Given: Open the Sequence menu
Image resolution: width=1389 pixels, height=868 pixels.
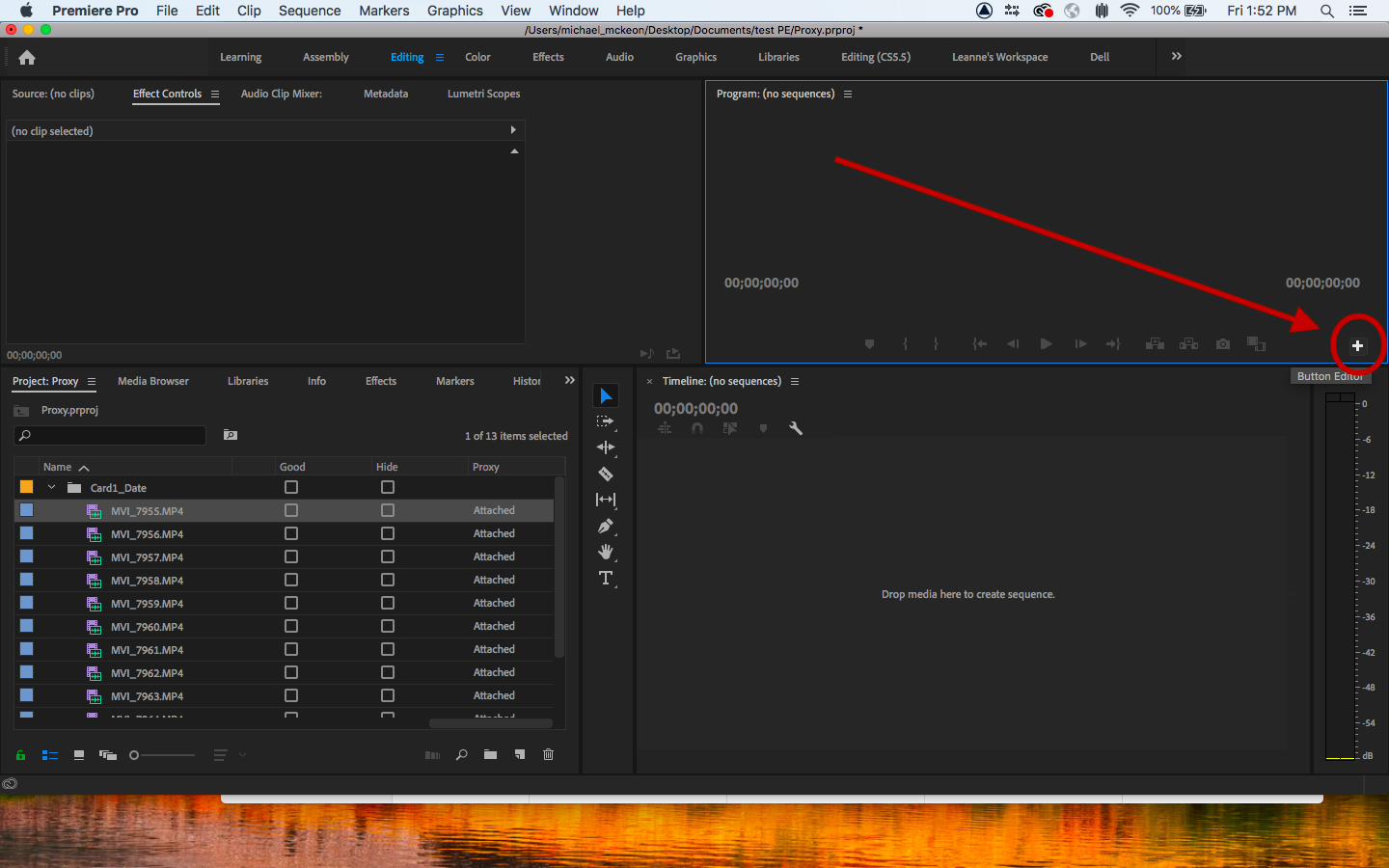Looking at the screenshot, I should click(x=310, y=11).
